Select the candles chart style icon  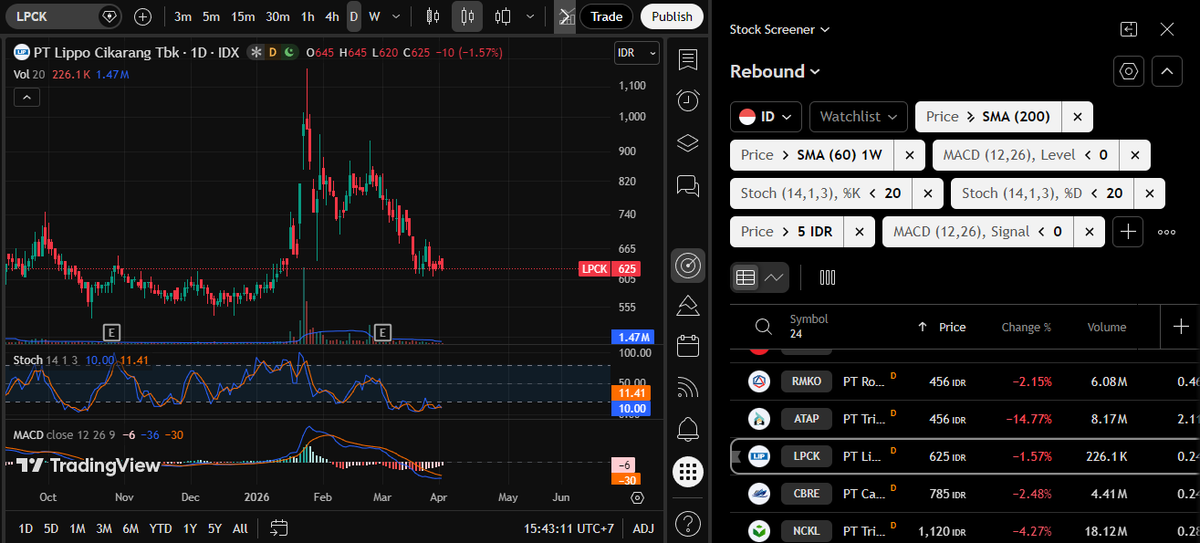point(467,16)
